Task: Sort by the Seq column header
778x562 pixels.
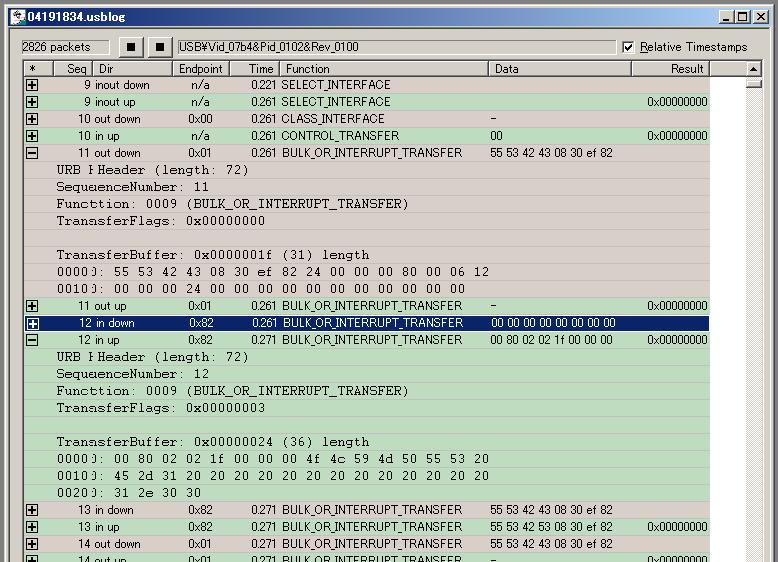Action: (x=77, y=69)
